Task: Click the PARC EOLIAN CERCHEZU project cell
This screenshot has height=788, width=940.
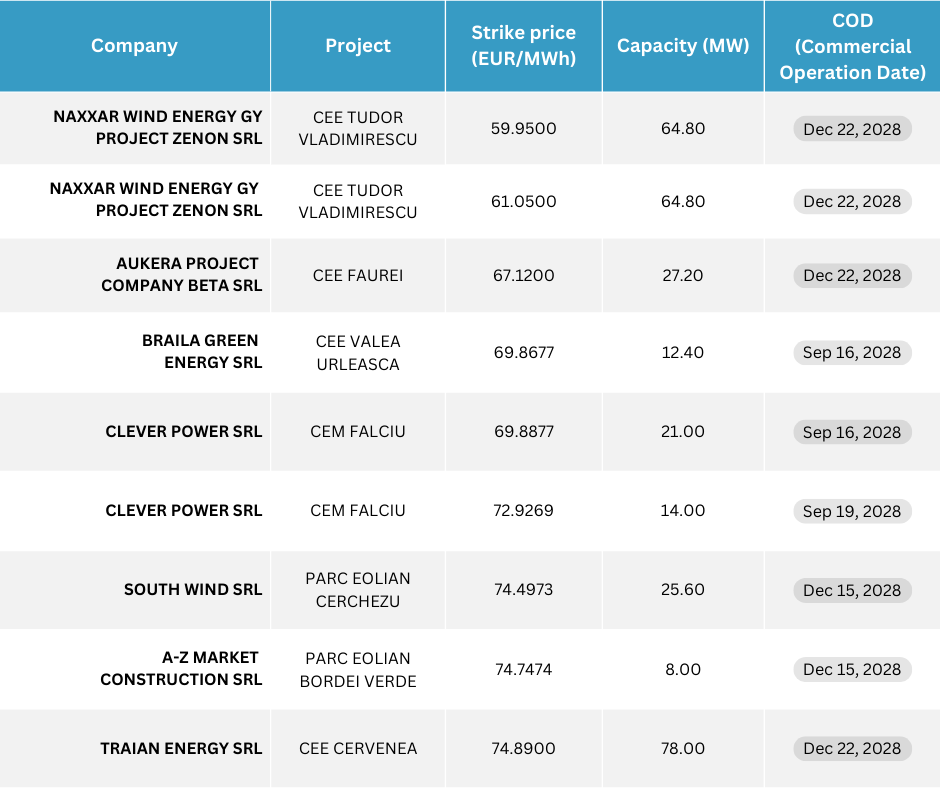Action: point(358,590)
